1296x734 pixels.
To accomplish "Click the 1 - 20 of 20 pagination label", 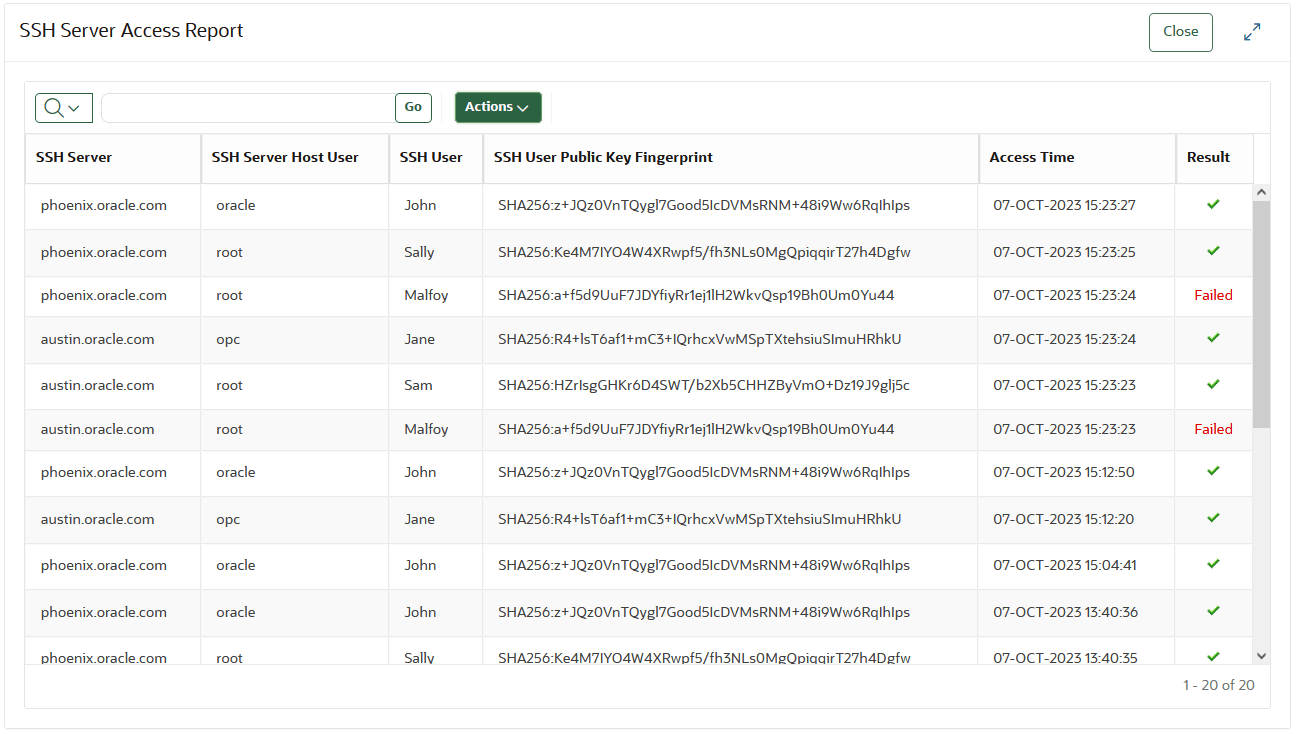I will point(1219,685).
